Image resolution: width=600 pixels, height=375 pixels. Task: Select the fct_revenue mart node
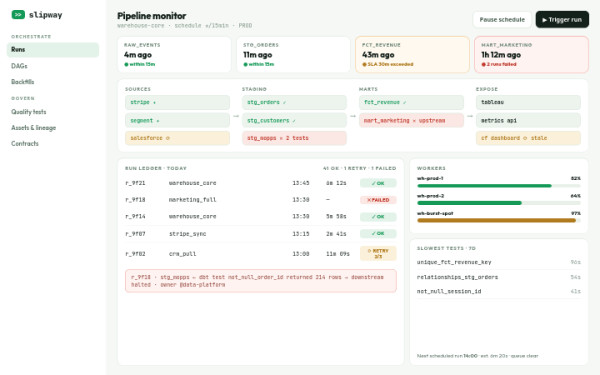pyautogui.click(x=411, y=103)
